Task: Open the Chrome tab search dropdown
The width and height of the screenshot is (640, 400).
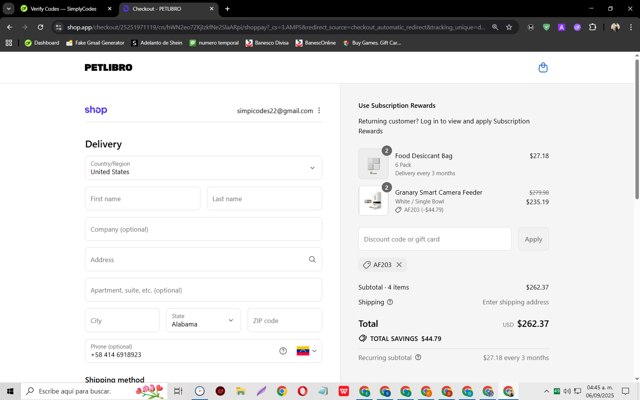Action: pyautogui.click(x=9, y=9)
